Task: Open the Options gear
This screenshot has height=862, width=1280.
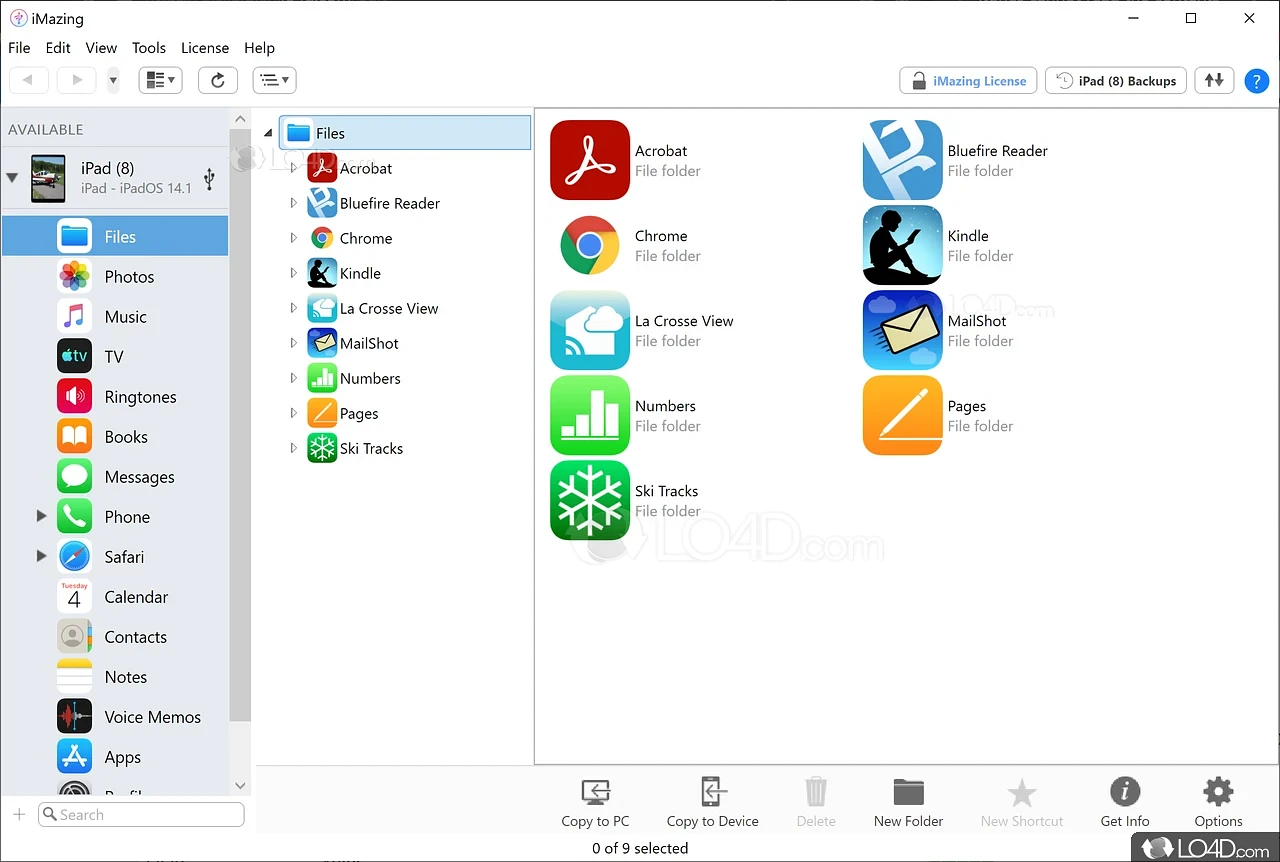Action: (x=1218, y=803)
